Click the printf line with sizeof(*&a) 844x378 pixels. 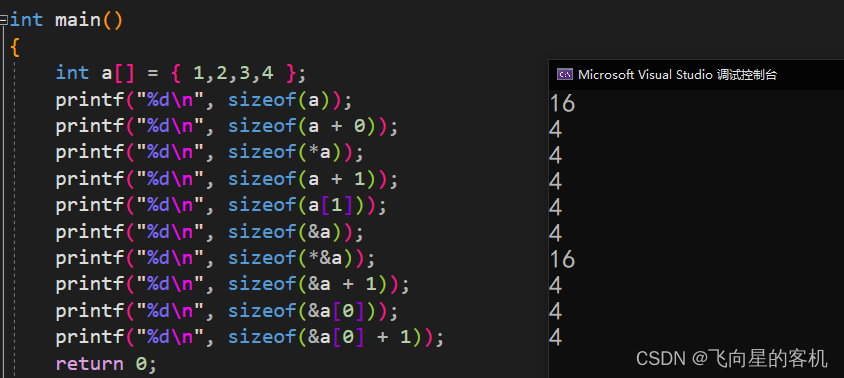[215, 258]
